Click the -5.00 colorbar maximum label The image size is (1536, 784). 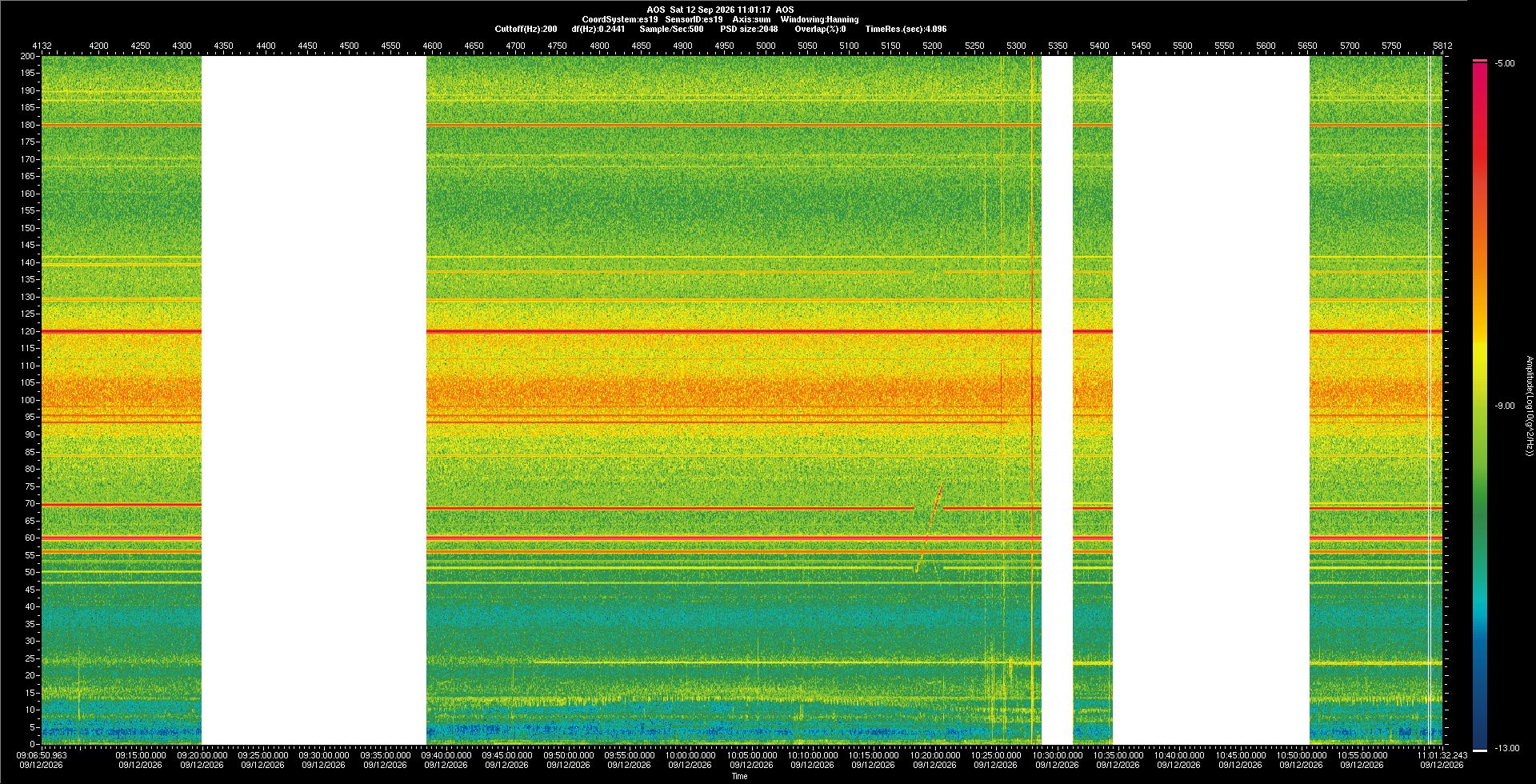tap(1505, 63)
